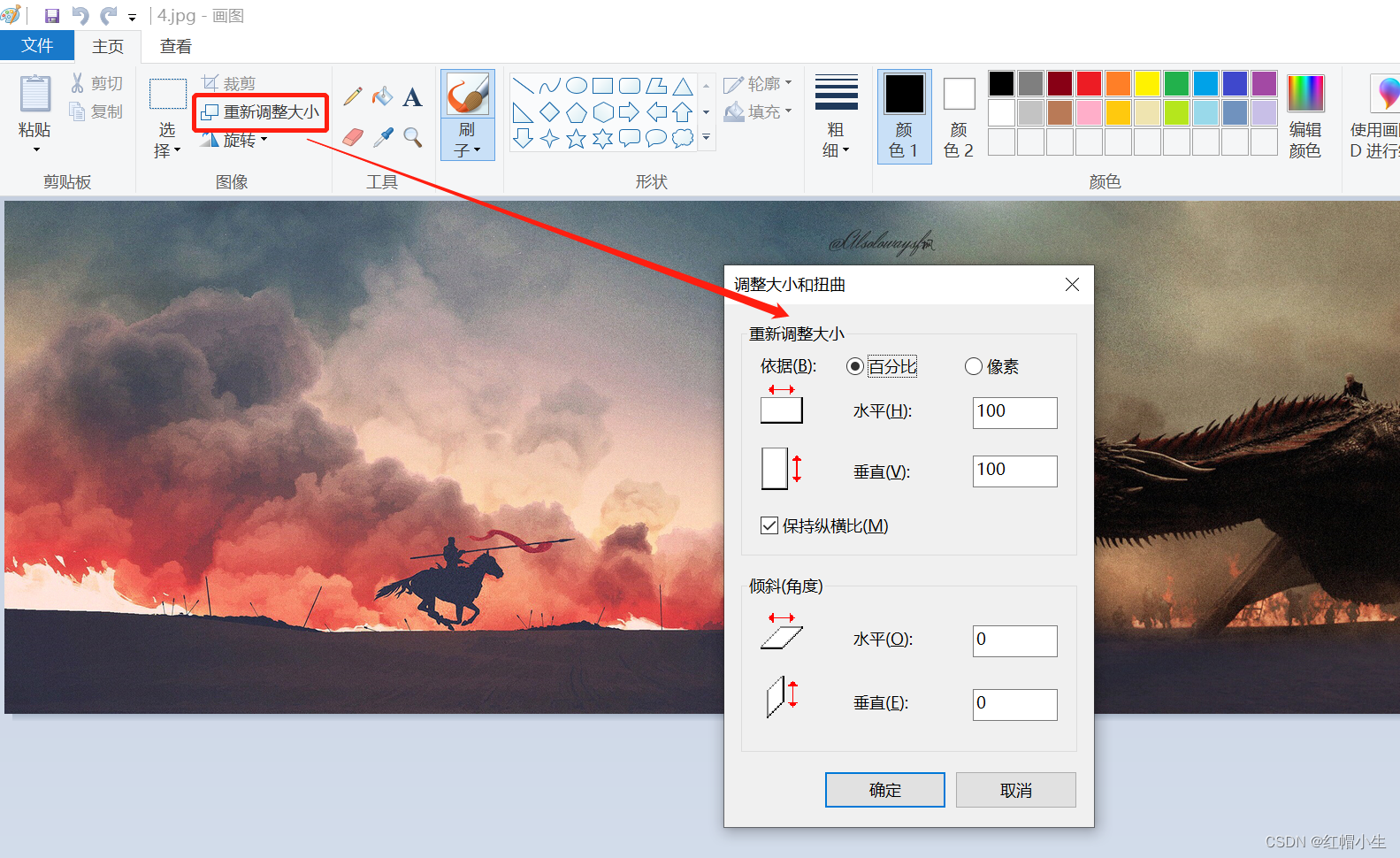Select the Color picker eyedropper tool
This screenshot has height=858, width=1400.
coord(382,137)
